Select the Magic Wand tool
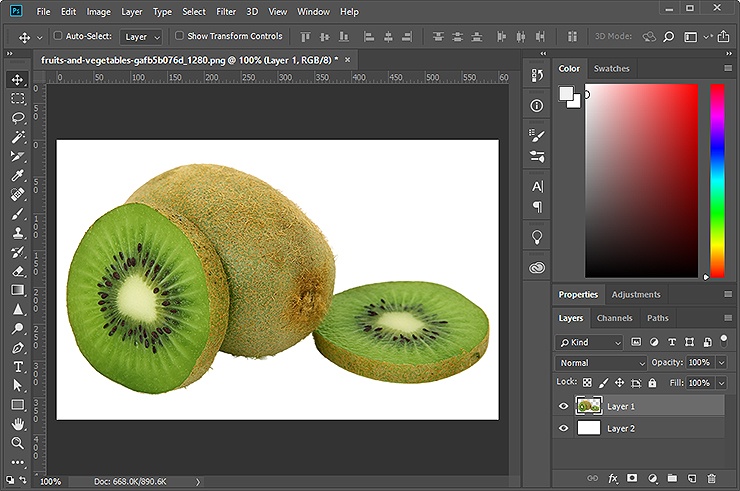 click(18, 137)
